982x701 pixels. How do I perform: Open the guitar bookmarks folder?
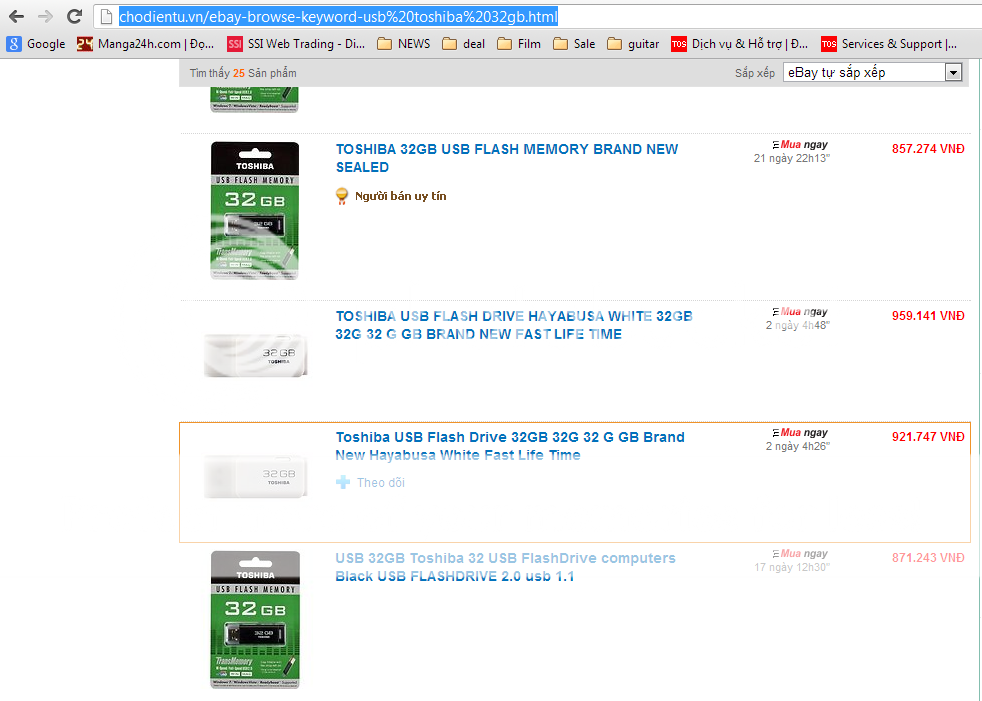(x=633, y=44)
